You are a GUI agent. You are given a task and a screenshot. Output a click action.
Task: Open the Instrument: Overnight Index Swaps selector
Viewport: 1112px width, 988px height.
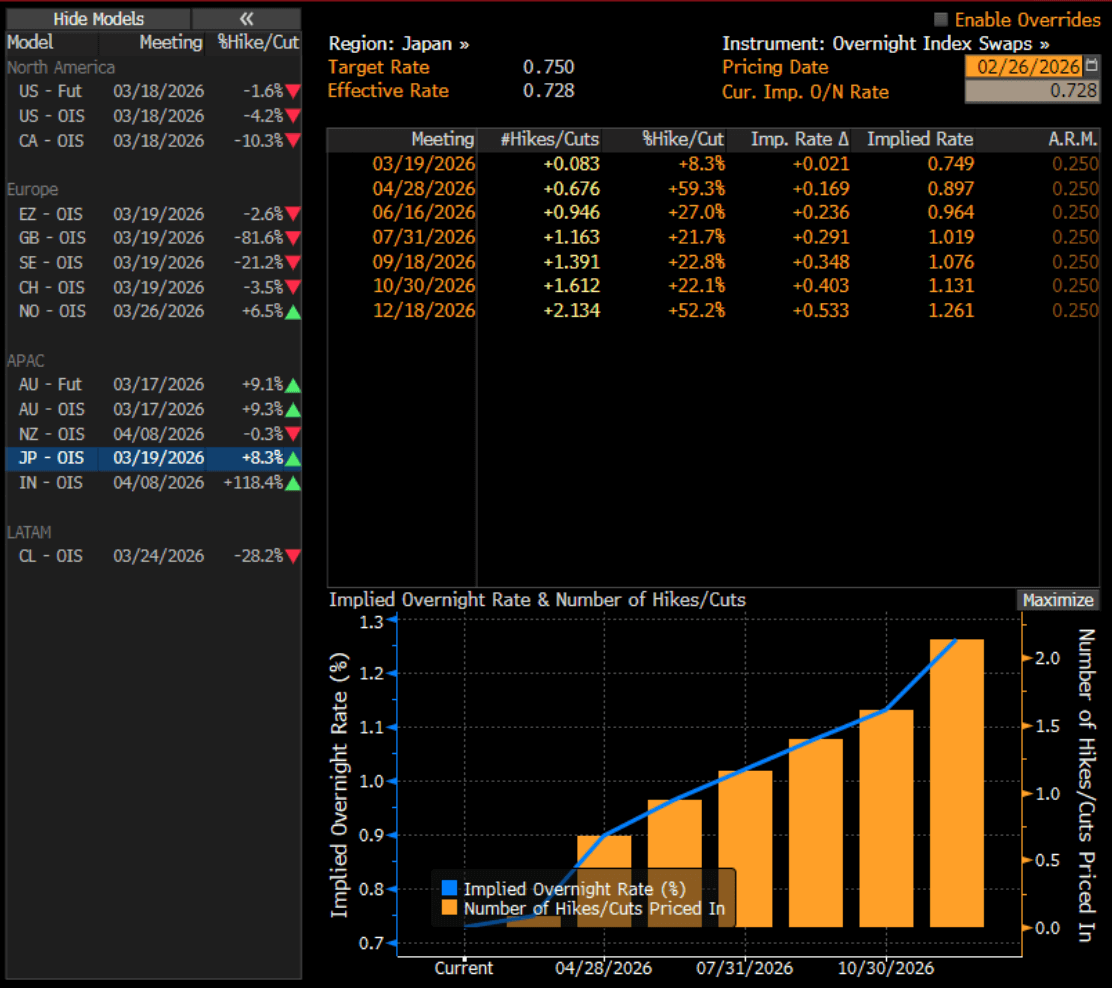coord(885,44)
